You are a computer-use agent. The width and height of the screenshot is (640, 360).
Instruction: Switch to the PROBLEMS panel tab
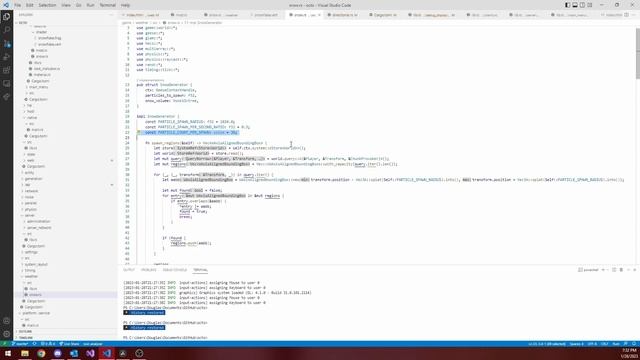point(149,270)
